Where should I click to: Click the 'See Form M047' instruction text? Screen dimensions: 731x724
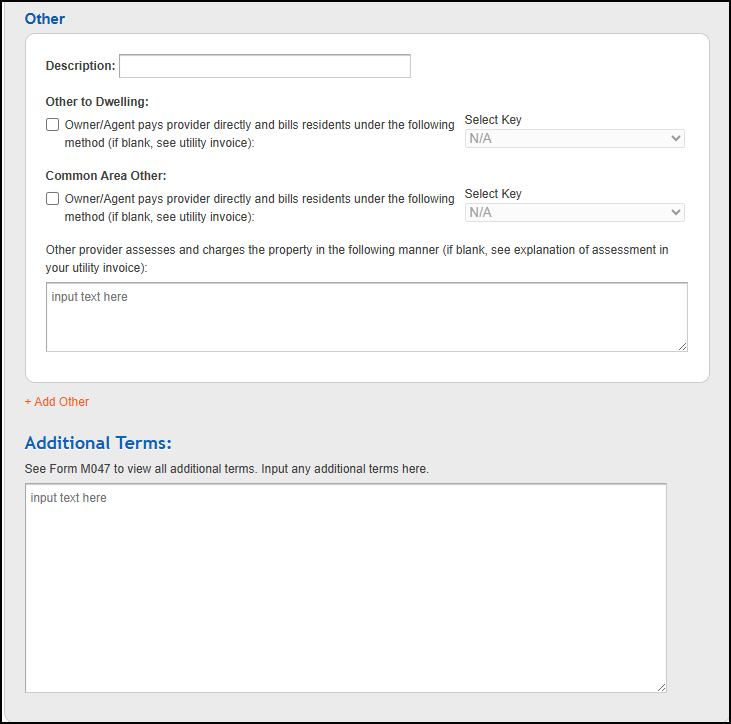227,469
